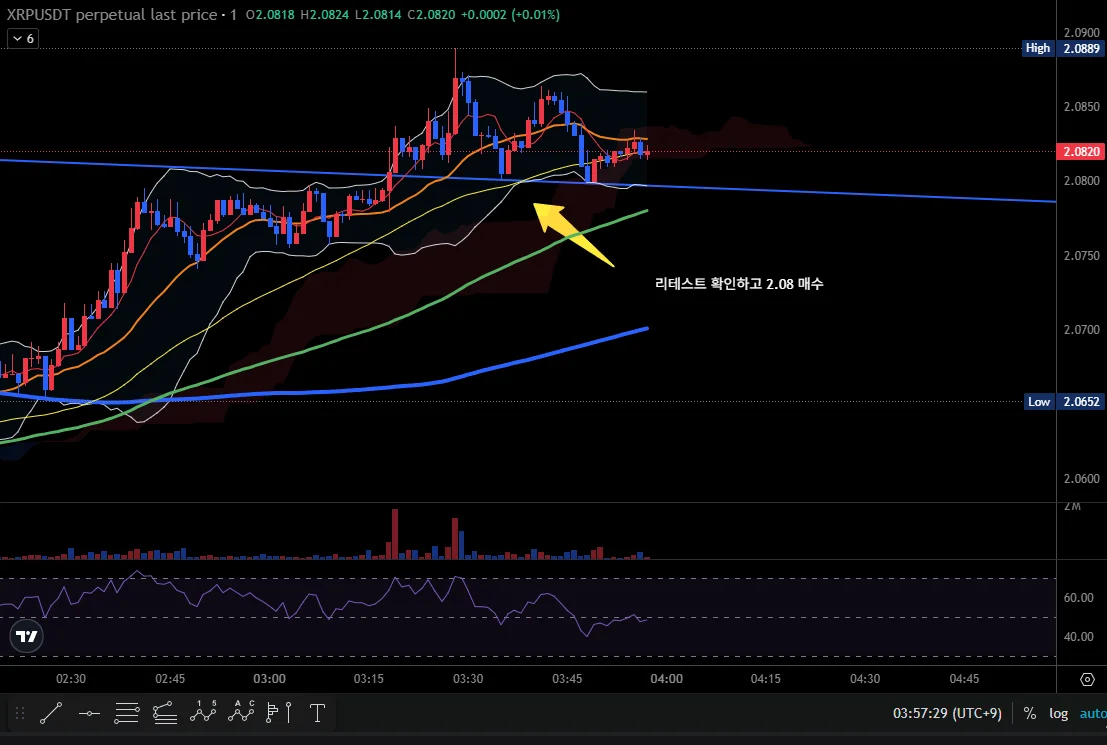Select the Trend-Based Fib Extension tool

[164, 713]
